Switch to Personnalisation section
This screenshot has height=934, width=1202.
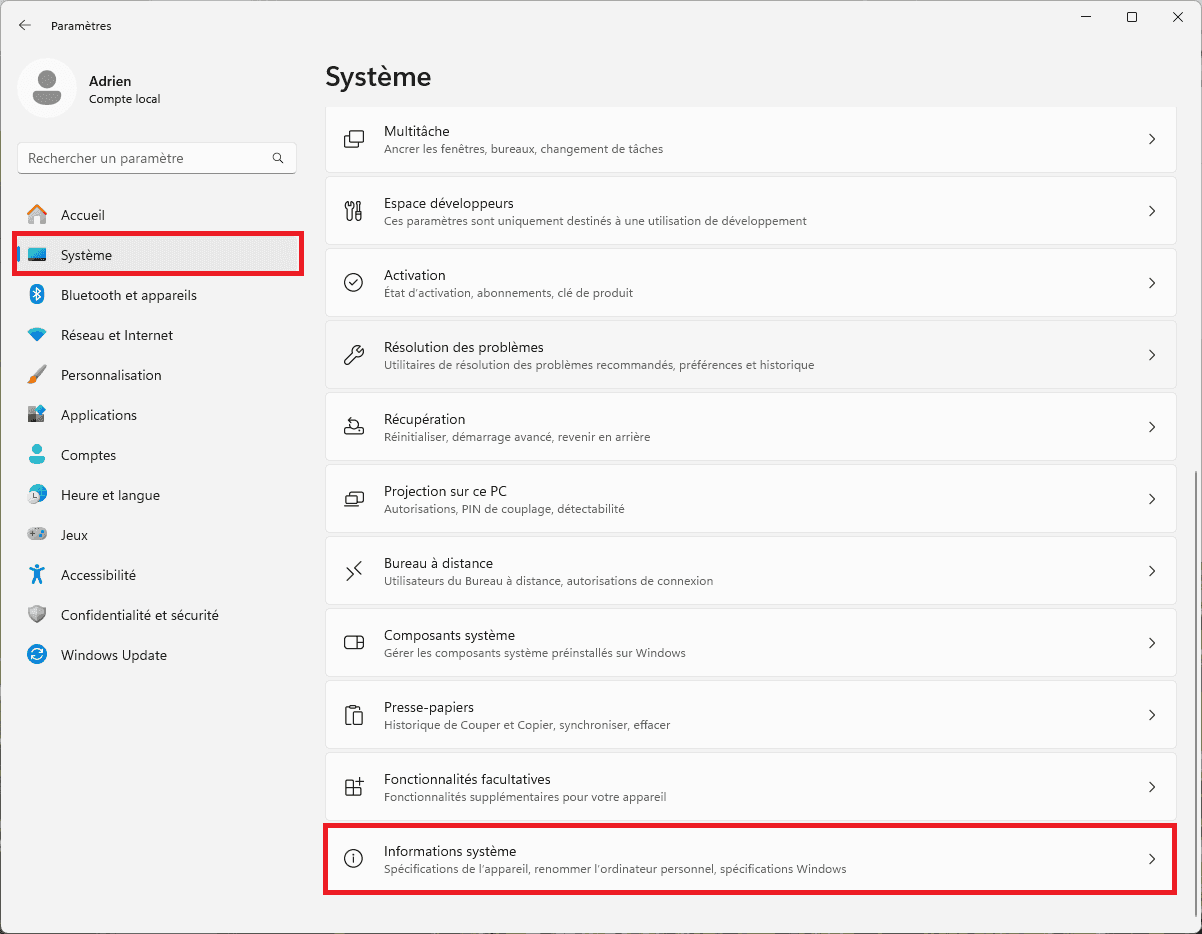point(158,375)
